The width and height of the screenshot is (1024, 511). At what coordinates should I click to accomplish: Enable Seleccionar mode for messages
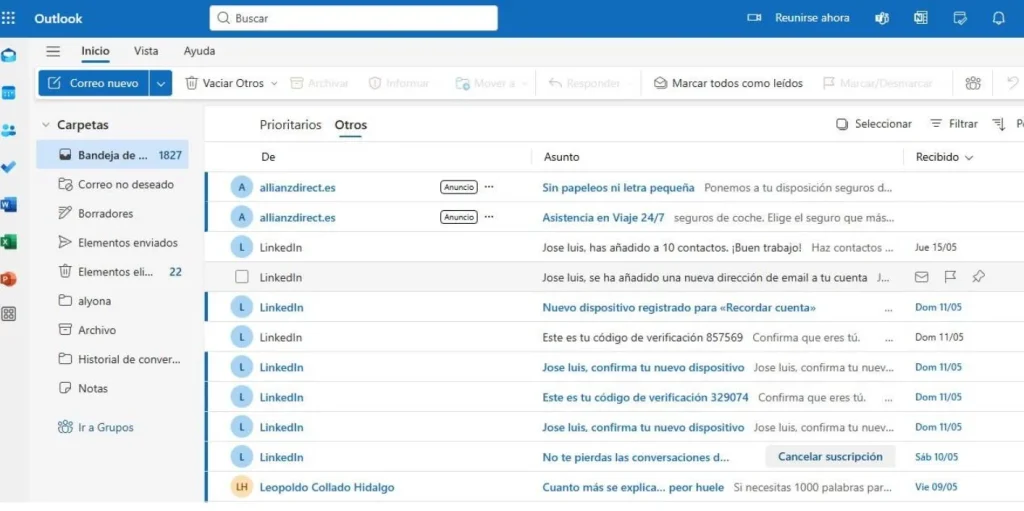coord(874,124)
